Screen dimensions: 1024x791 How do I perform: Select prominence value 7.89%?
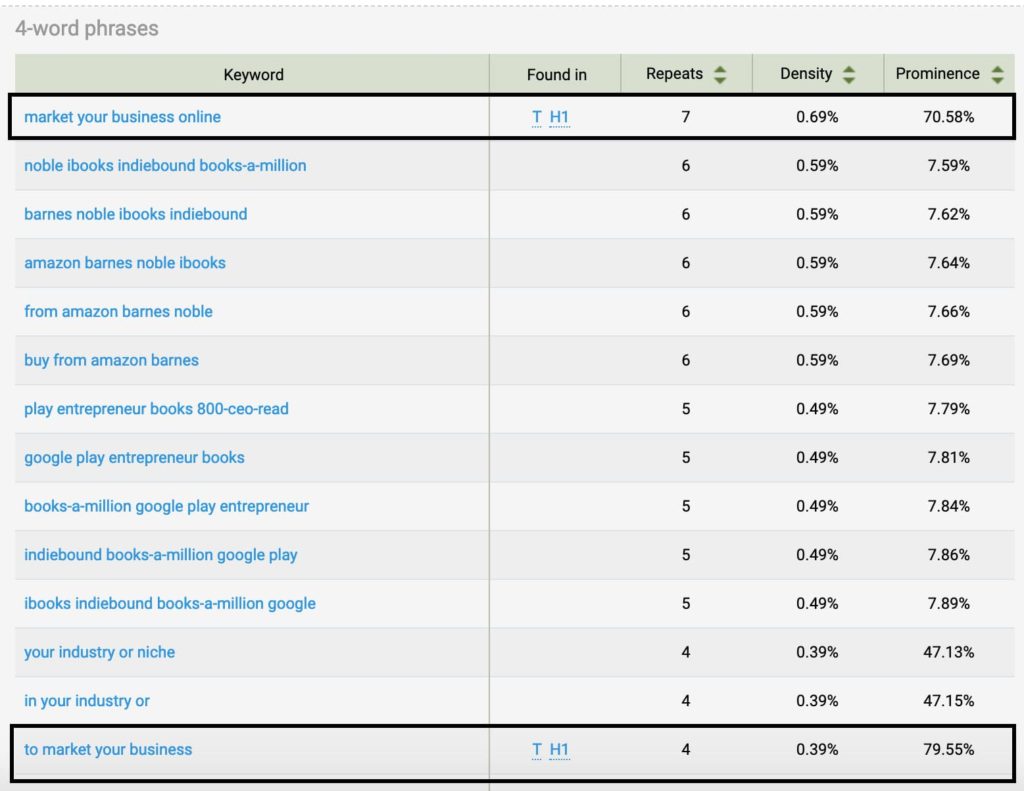click(948, 604)
